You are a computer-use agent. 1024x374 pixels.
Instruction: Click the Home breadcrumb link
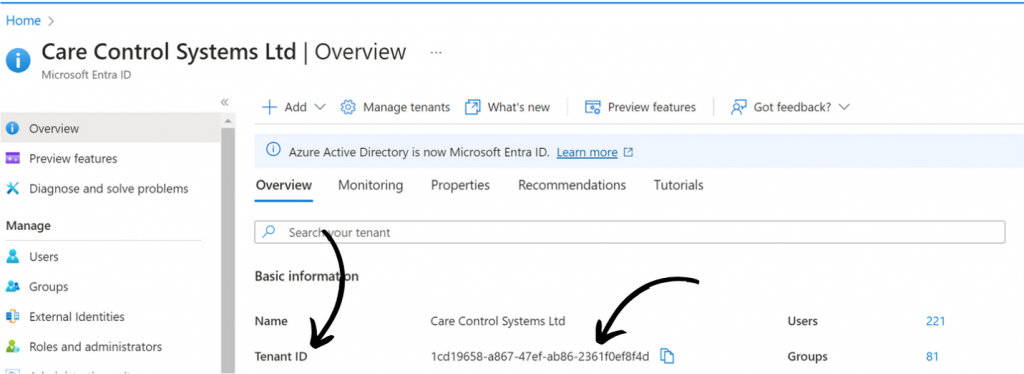tap(24, 21)
